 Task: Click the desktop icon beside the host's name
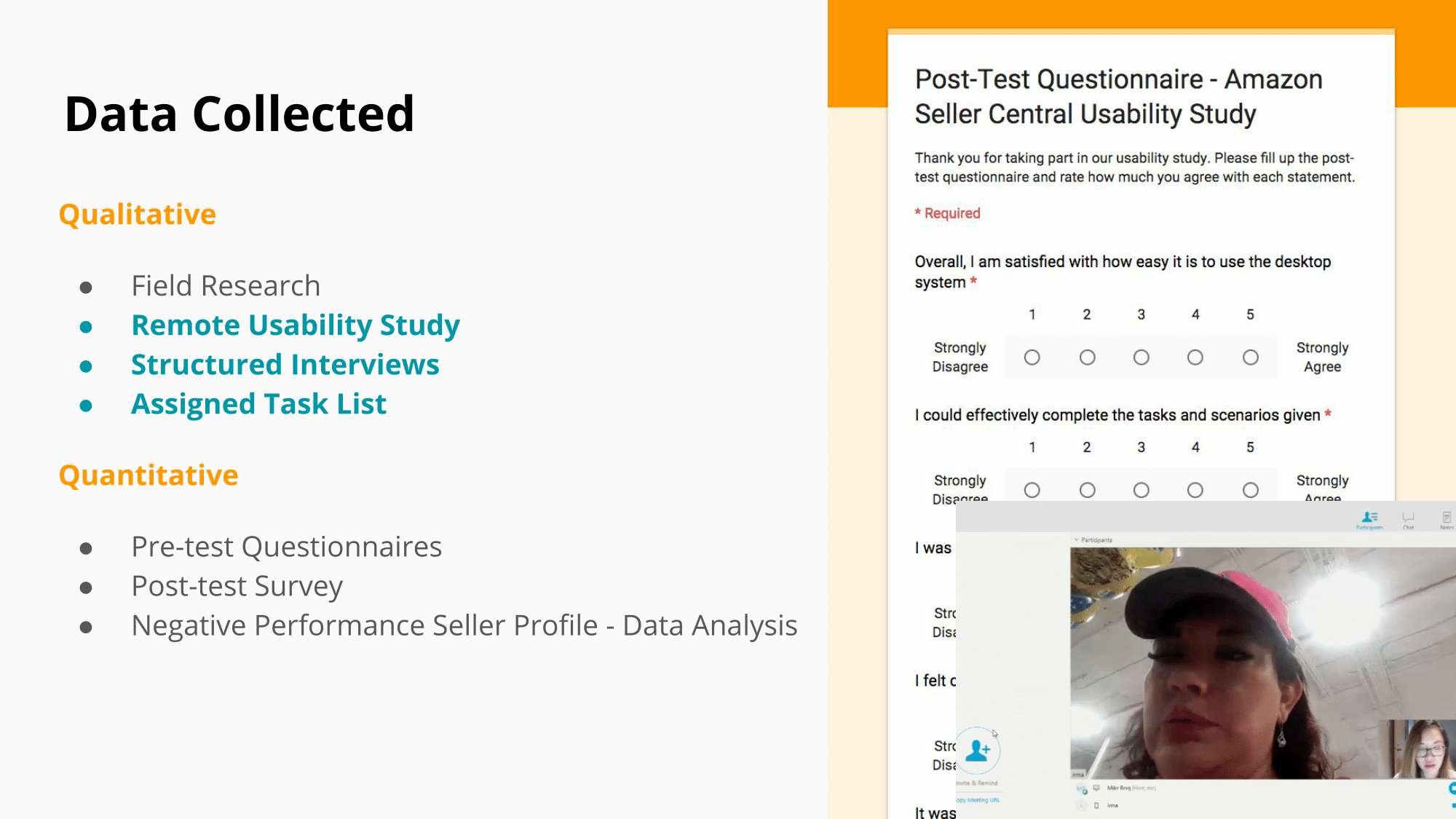(1096, 788)
